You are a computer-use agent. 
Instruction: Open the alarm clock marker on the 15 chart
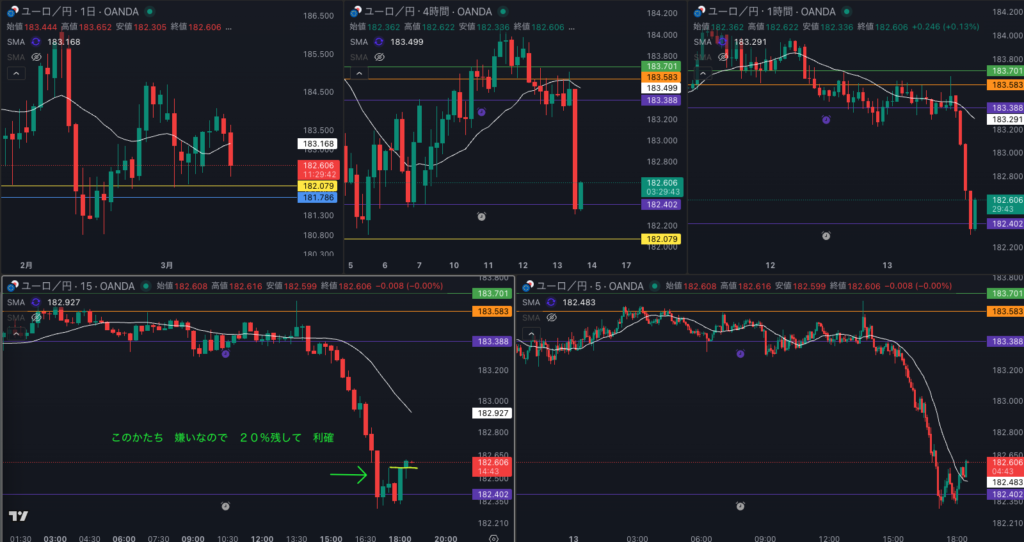[225, 506]
